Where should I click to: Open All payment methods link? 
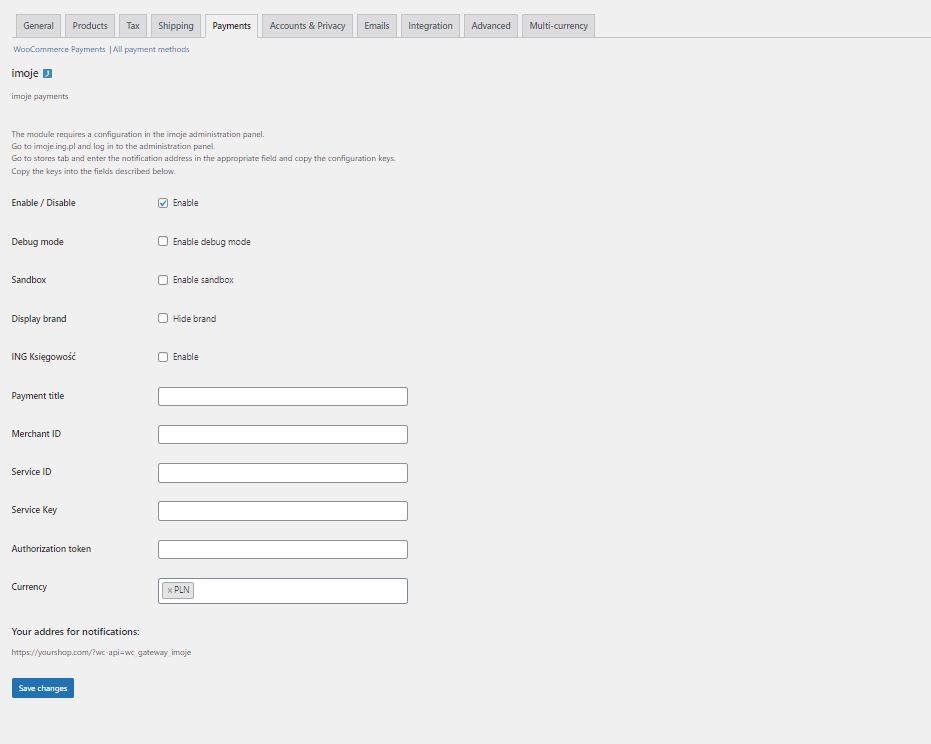click(x=151, y=49)
